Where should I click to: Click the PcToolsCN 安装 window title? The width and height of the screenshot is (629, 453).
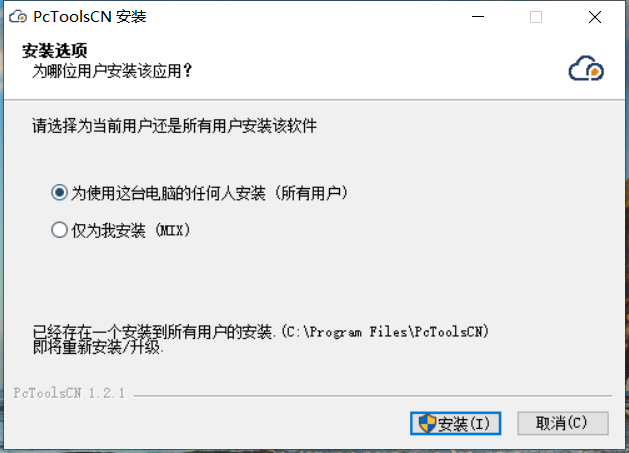click(90, 17)
